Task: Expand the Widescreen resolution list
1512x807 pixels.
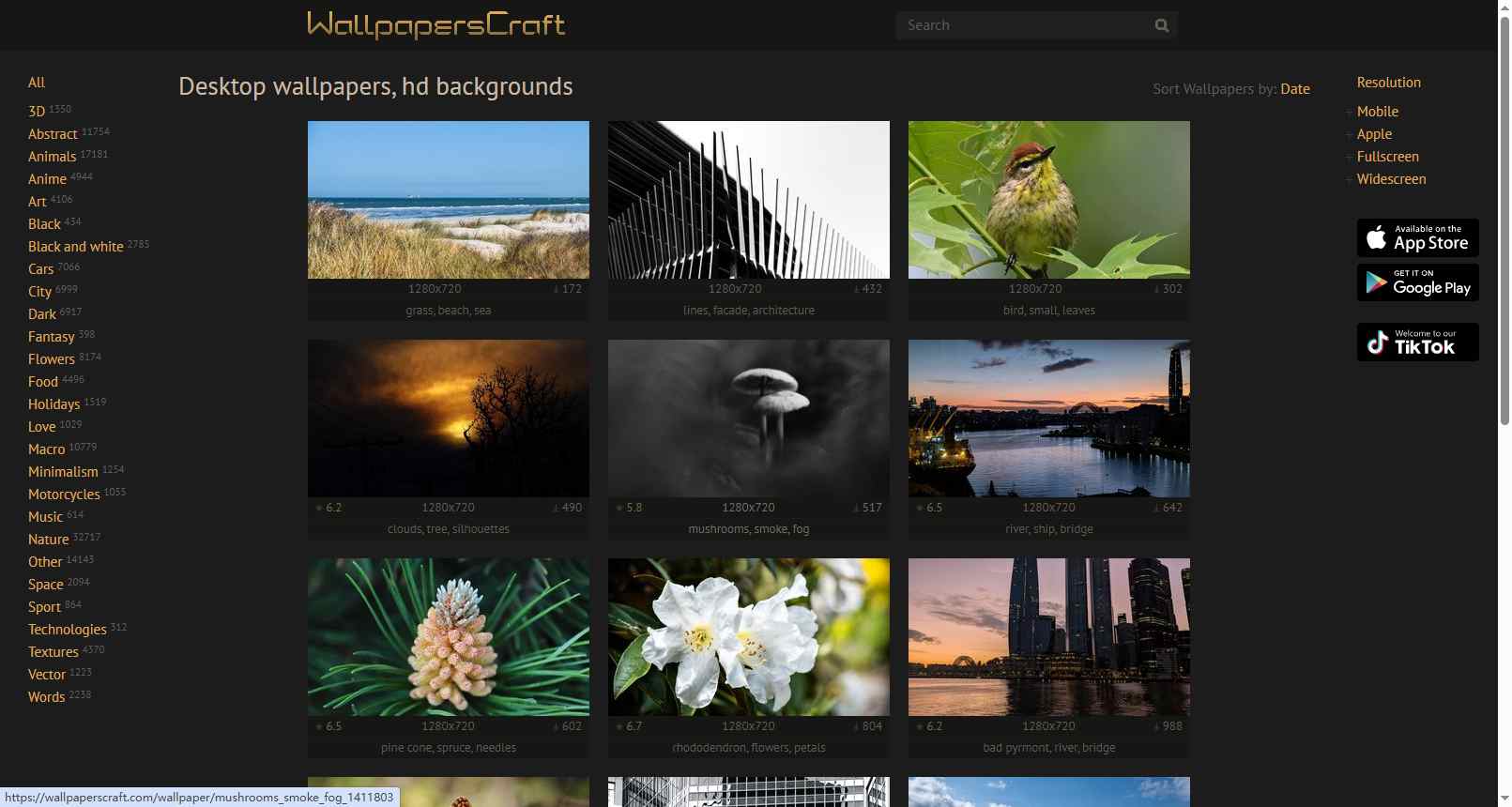Action: (x=1350, y=179)
